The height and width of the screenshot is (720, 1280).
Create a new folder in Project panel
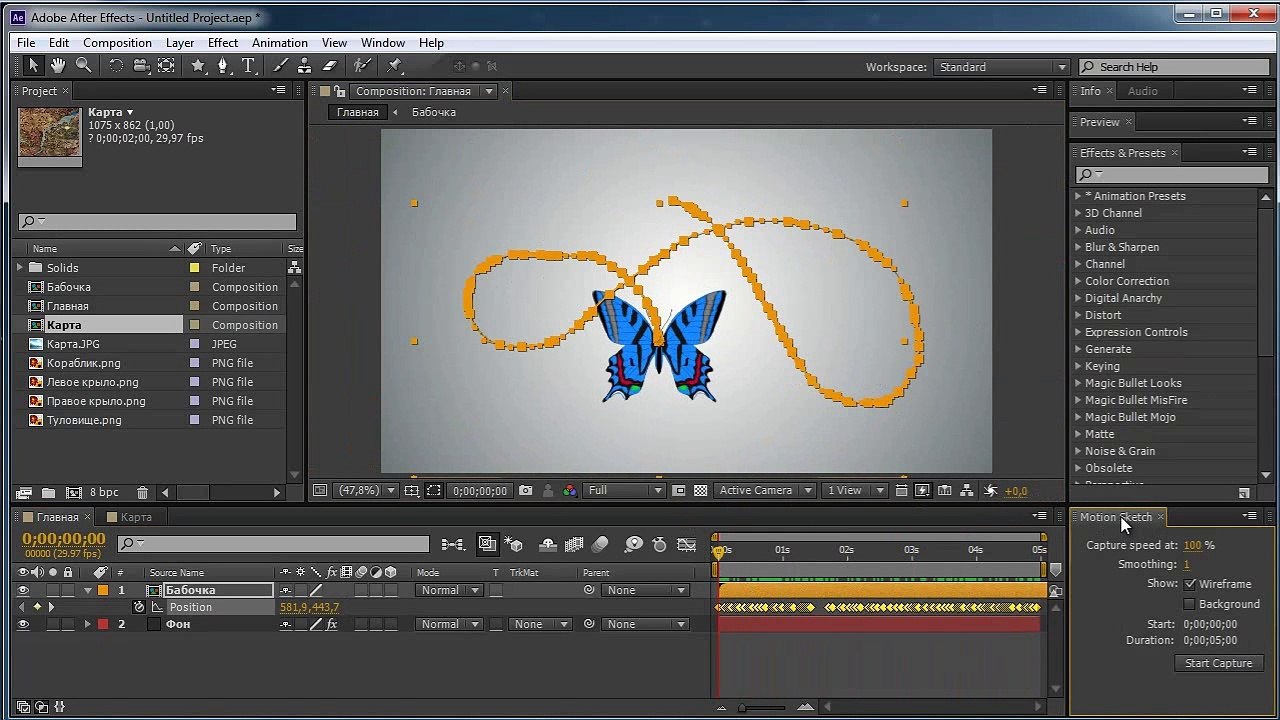48,493
